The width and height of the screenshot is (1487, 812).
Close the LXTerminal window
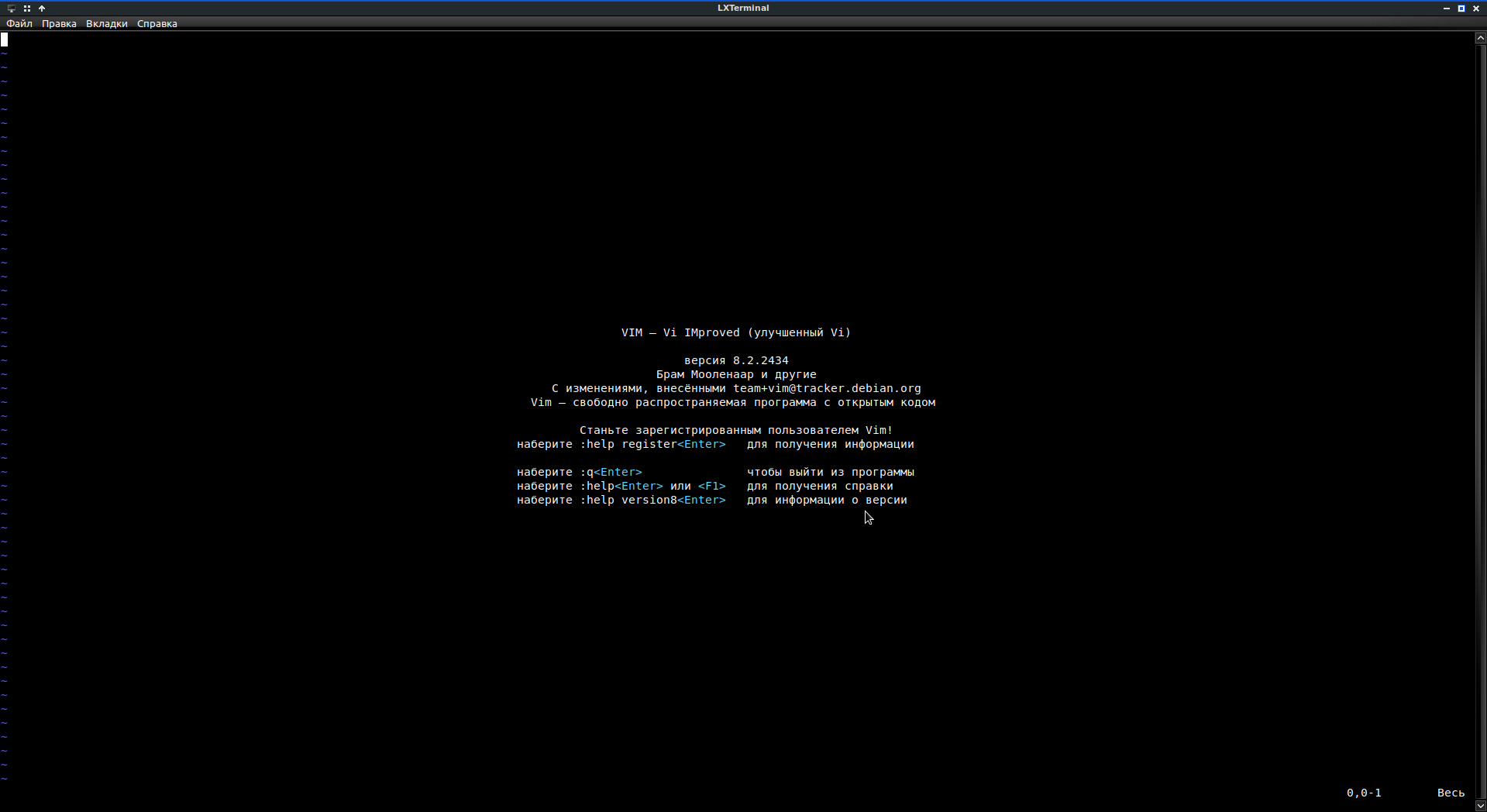[x=1476, y=9]
